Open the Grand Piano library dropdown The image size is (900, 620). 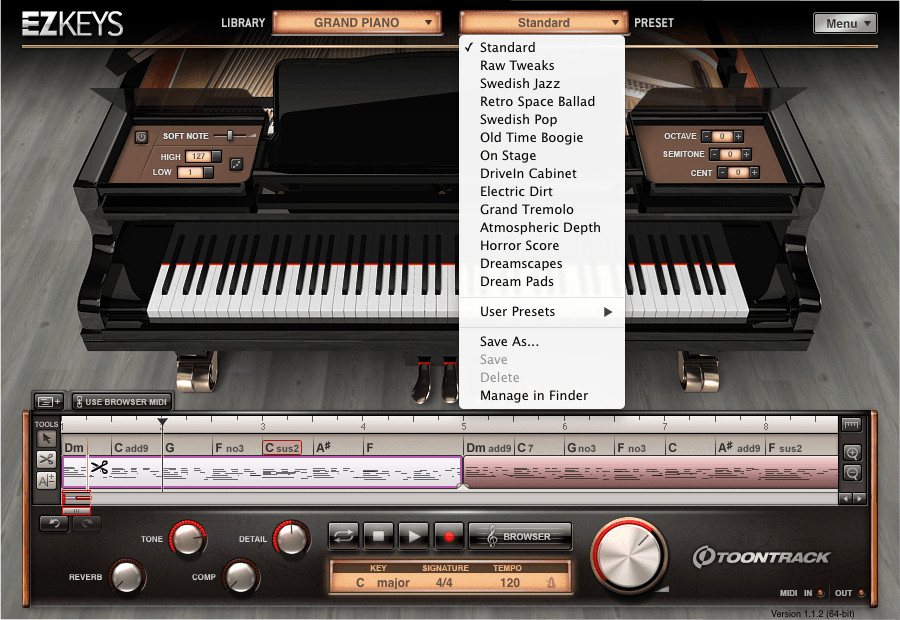click(357, 22)
